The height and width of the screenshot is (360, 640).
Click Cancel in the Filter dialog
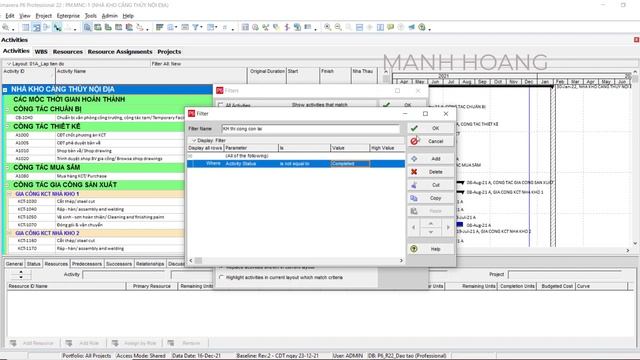(x=431, y=141)
